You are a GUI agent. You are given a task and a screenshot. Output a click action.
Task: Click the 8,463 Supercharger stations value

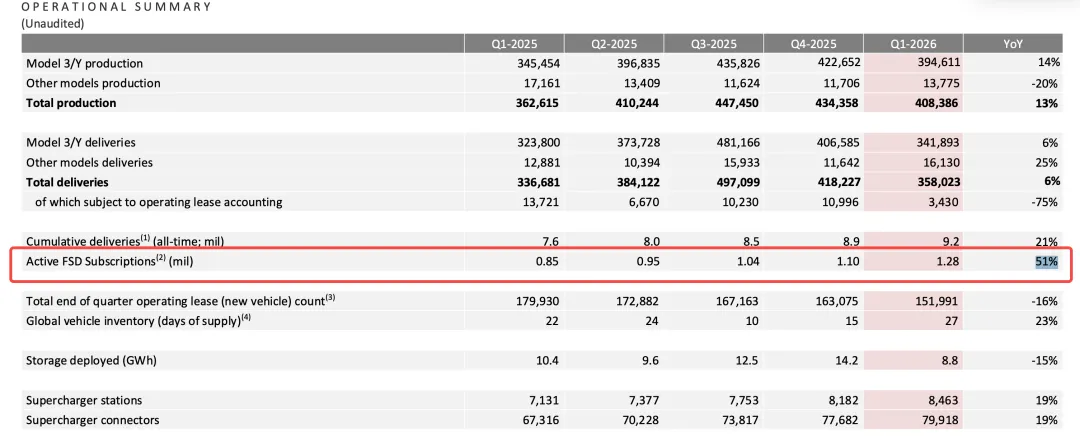coord(944,401)
